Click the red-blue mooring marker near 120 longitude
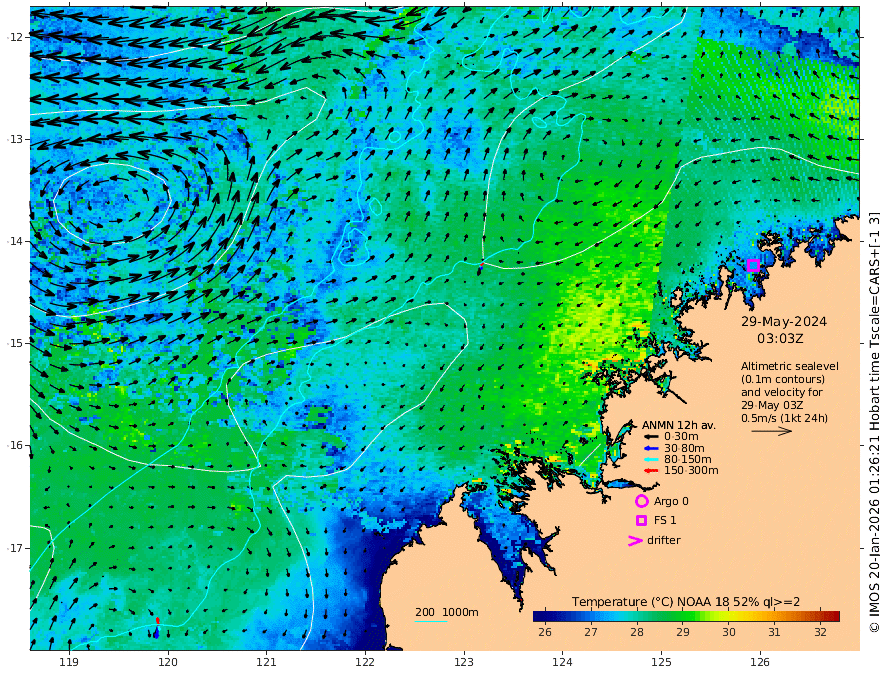The width and height of the screenshot is (880, 680). pyautogui.click(x=157, y=626)
